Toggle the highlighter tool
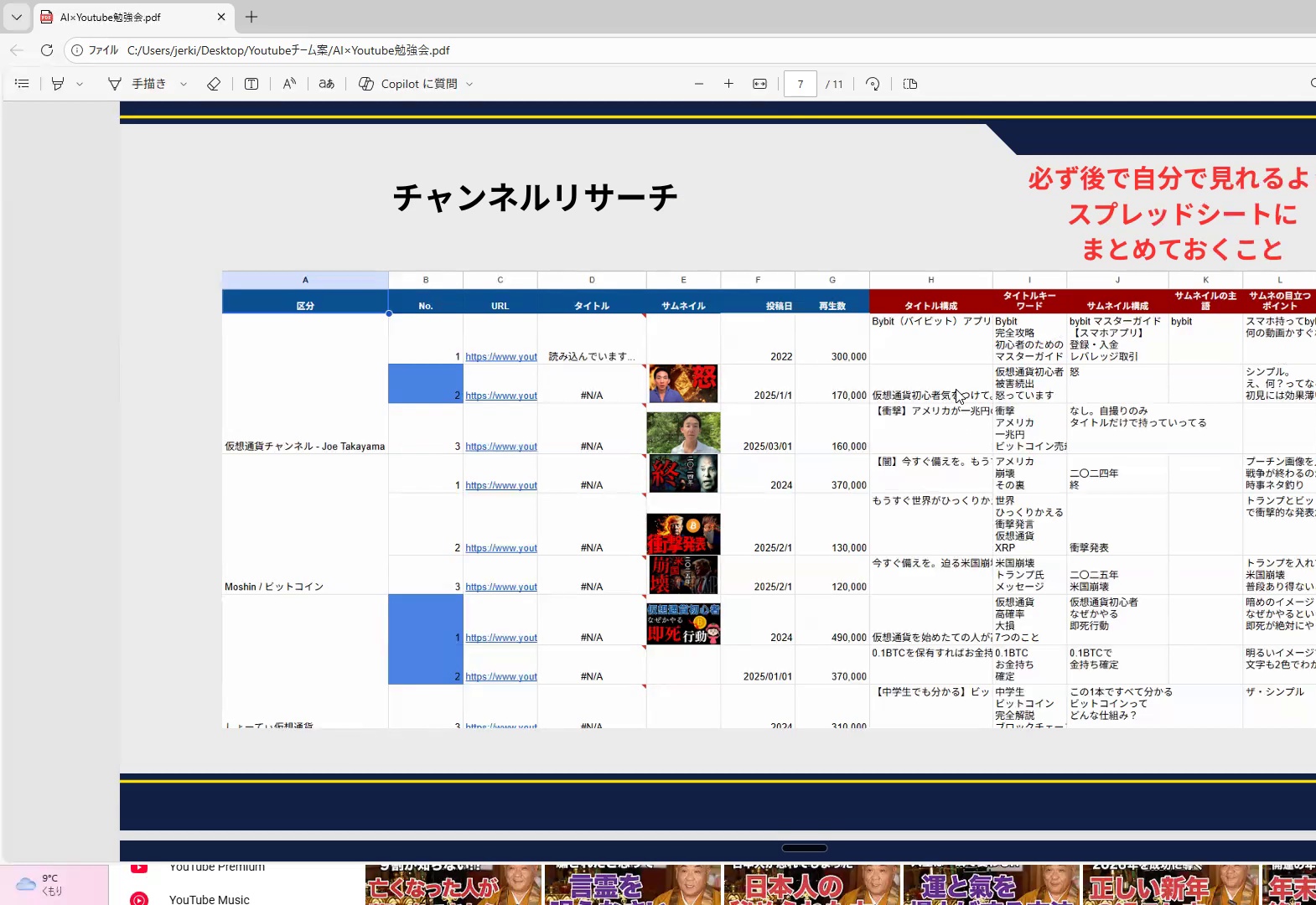Screen dimensions: 1316x905 (x=58, y=84)
